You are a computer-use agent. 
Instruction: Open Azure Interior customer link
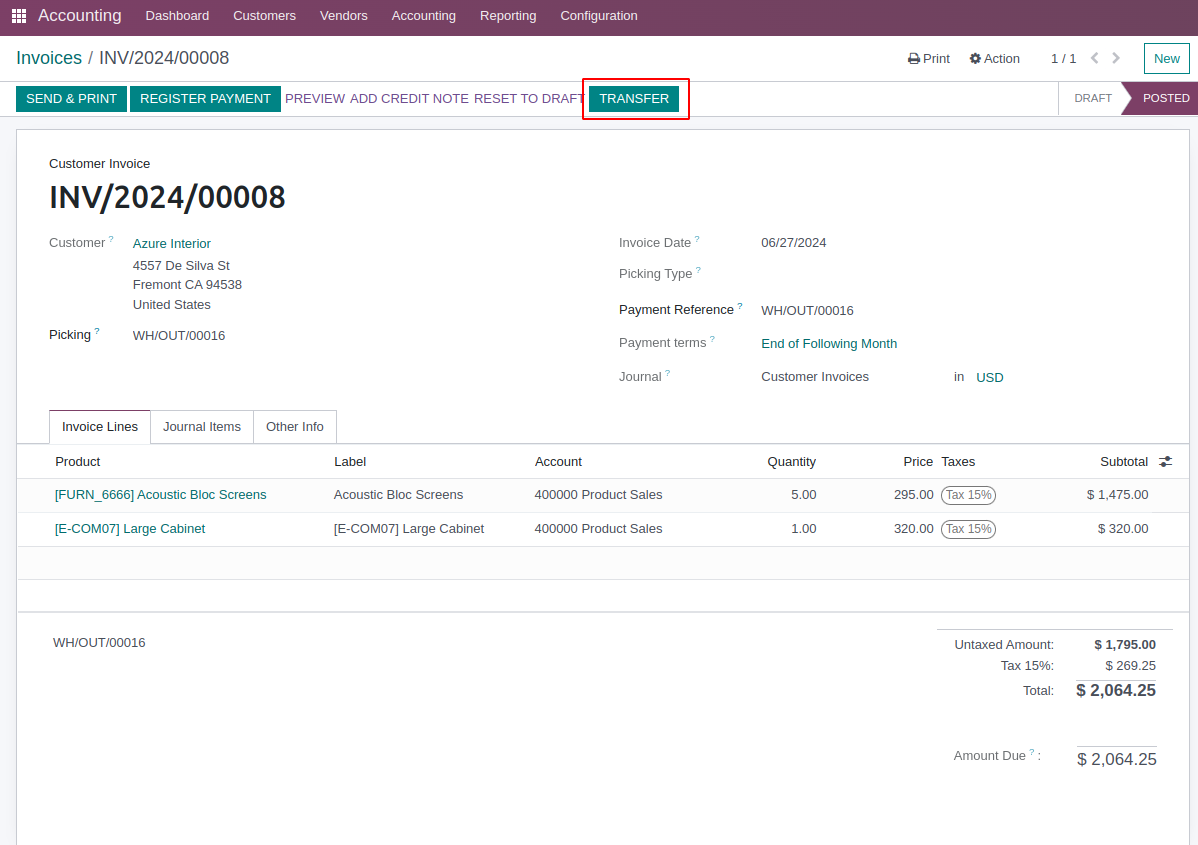point(172,244)
